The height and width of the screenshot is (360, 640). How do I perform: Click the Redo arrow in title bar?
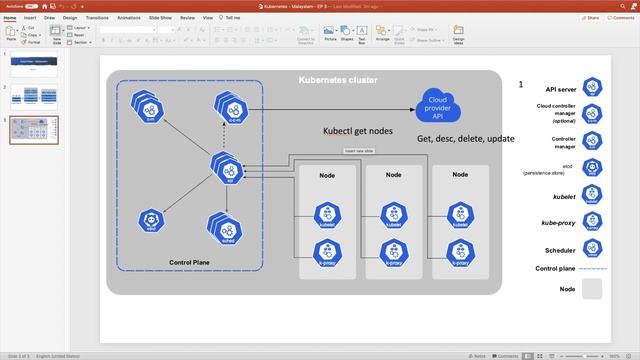[73, 6]
